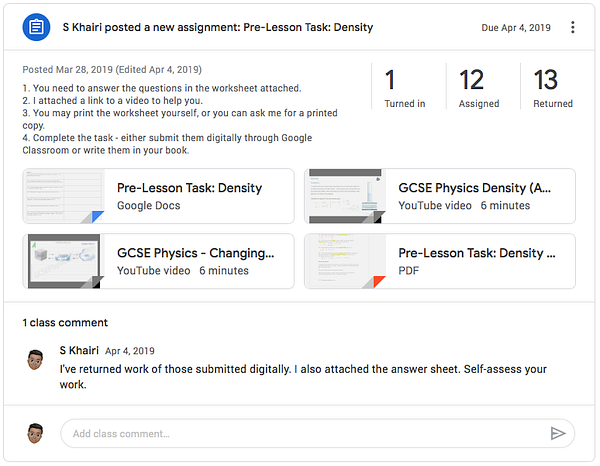
Task: Click the blue assignment clipboard icon
Action: coord(36,27)
